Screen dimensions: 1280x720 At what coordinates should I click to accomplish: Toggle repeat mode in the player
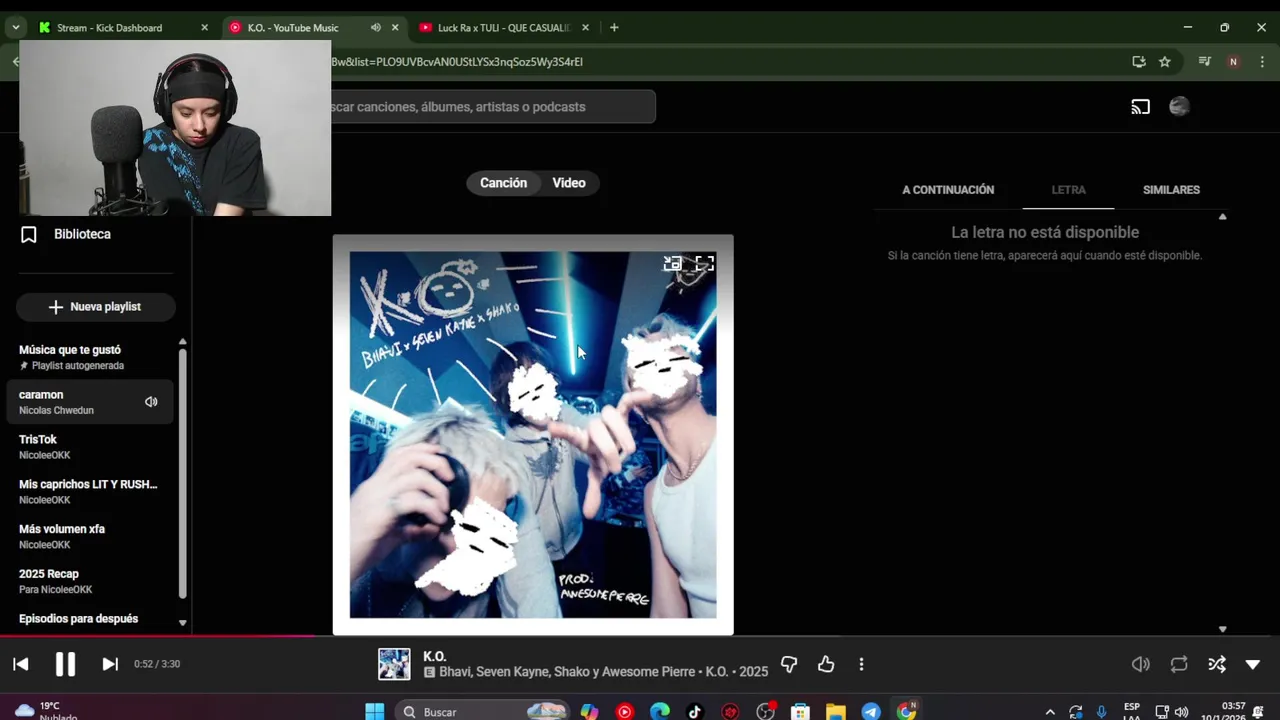(x=1179, y=664)
